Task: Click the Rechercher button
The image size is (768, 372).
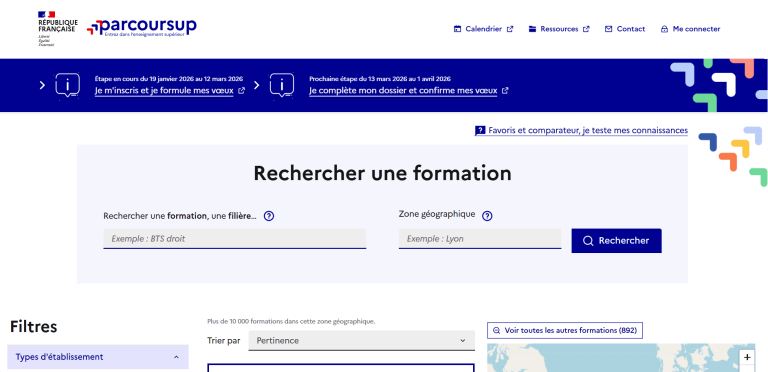Action: tap(616, 241)
